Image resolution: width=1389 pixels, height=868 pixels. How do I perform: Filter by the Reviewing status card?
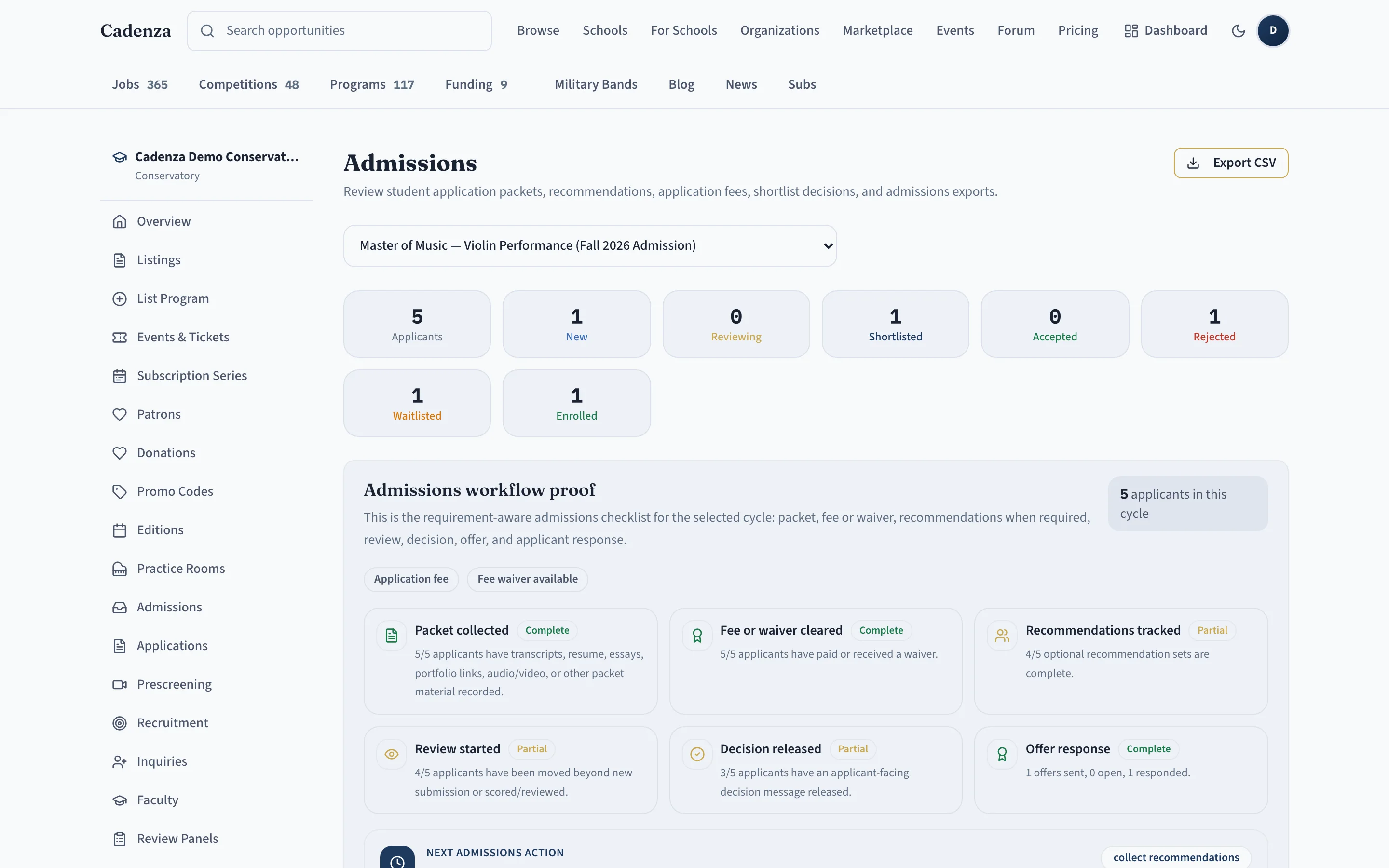[736, 324]
